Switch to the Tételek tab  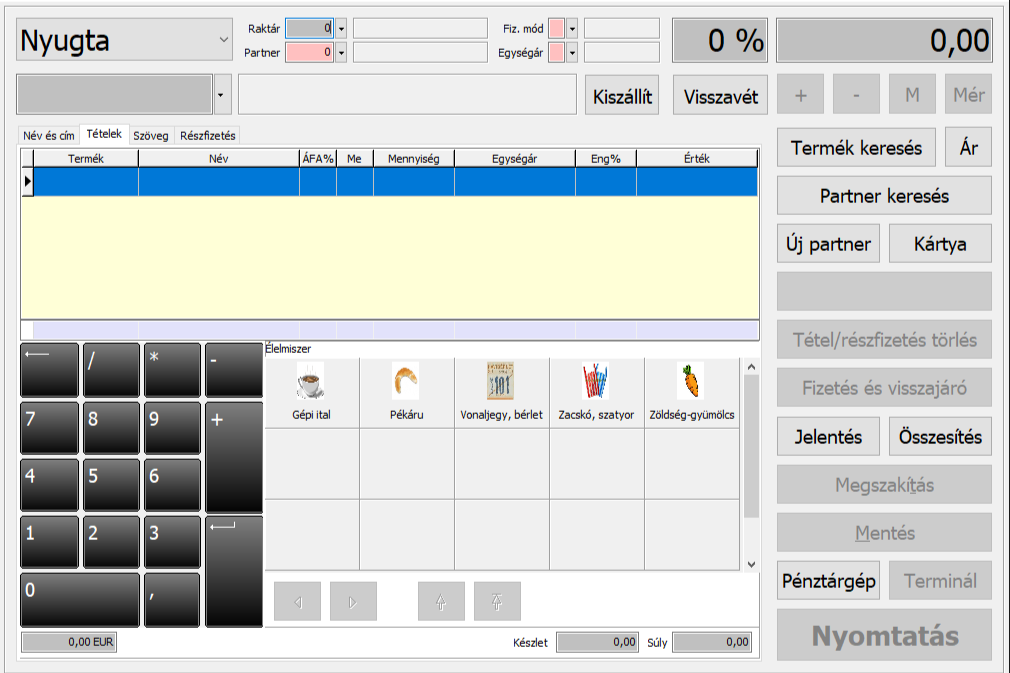104,134
